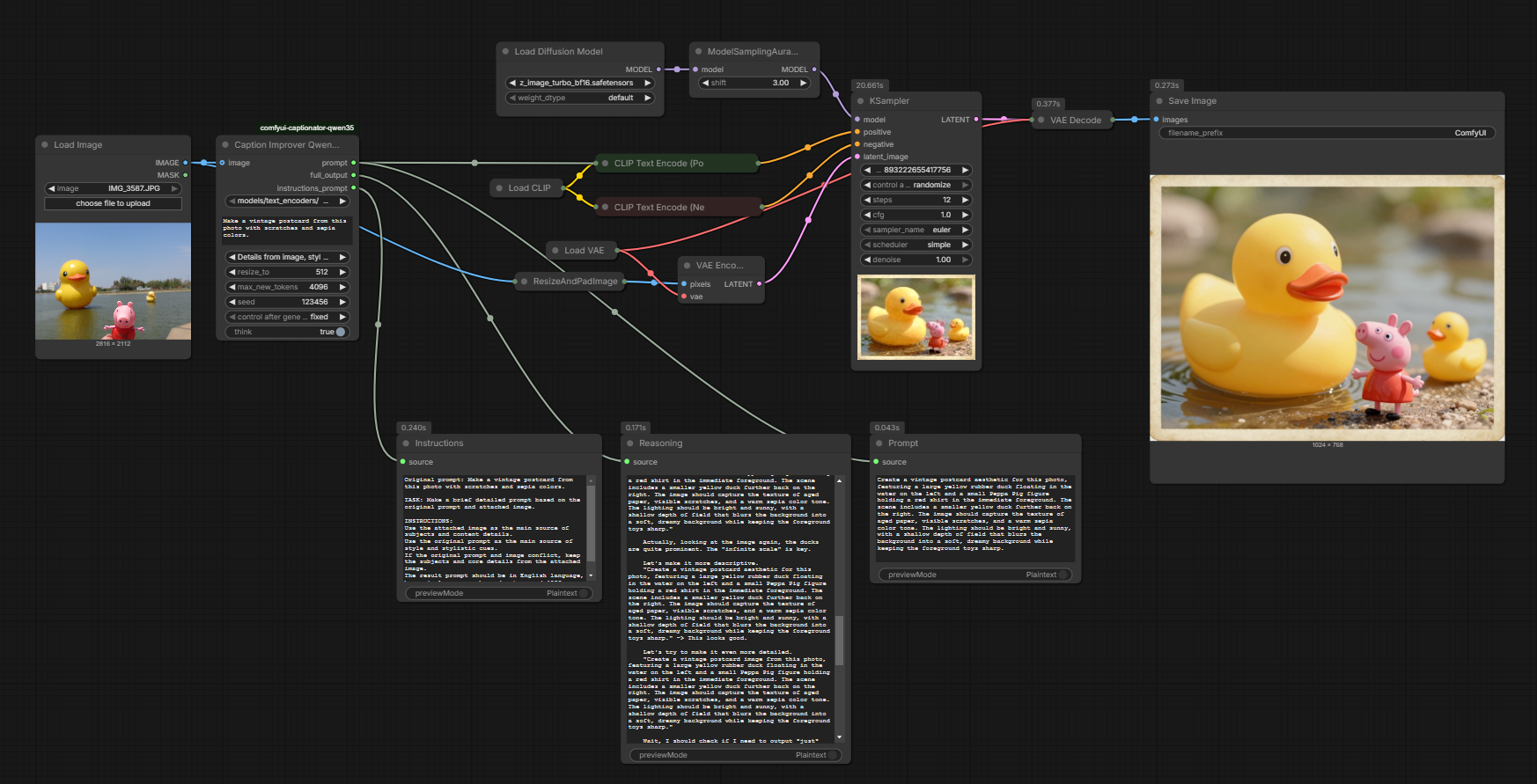This screenshot has height=784, width=1537.
Task: Click the KSampler latent_image input port
Action: coord(857,157)
